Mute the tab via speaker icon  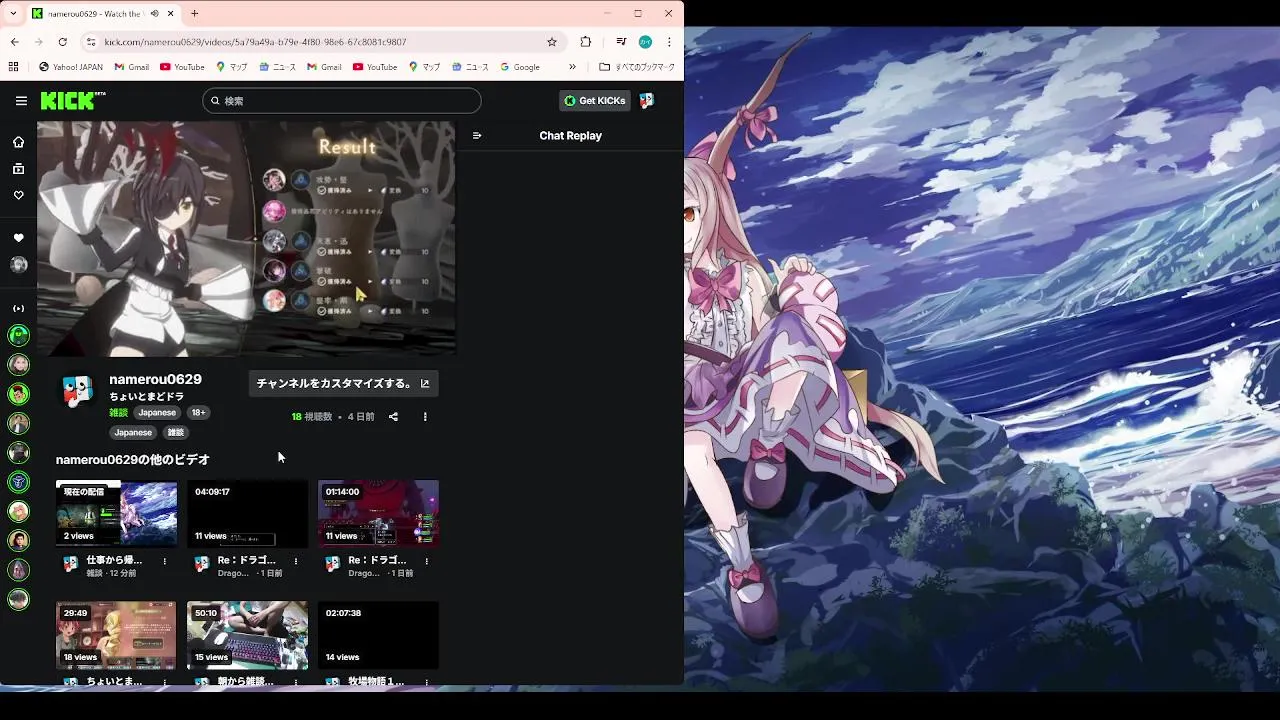(x=153, y=14)
